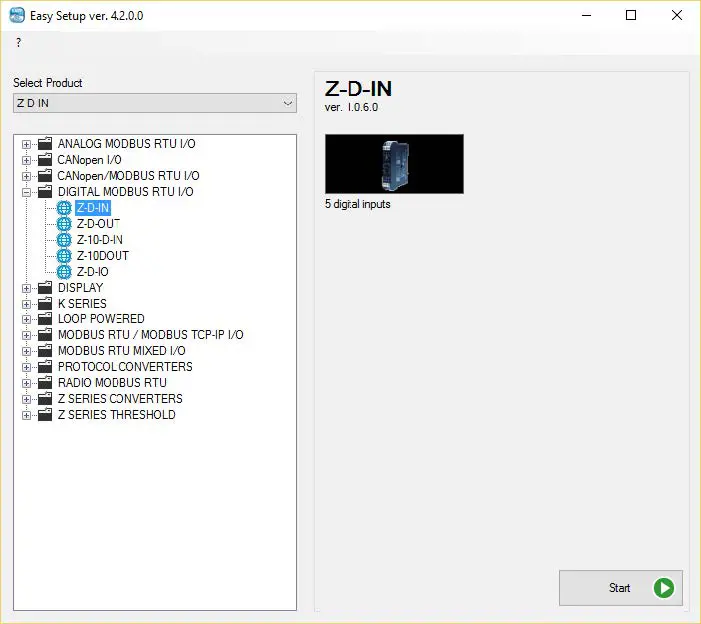Image resolution: width=701 pixels, height=624 pixels.
Task: Minimize the Easy Setup window
Action: click(x=587, y=15)
